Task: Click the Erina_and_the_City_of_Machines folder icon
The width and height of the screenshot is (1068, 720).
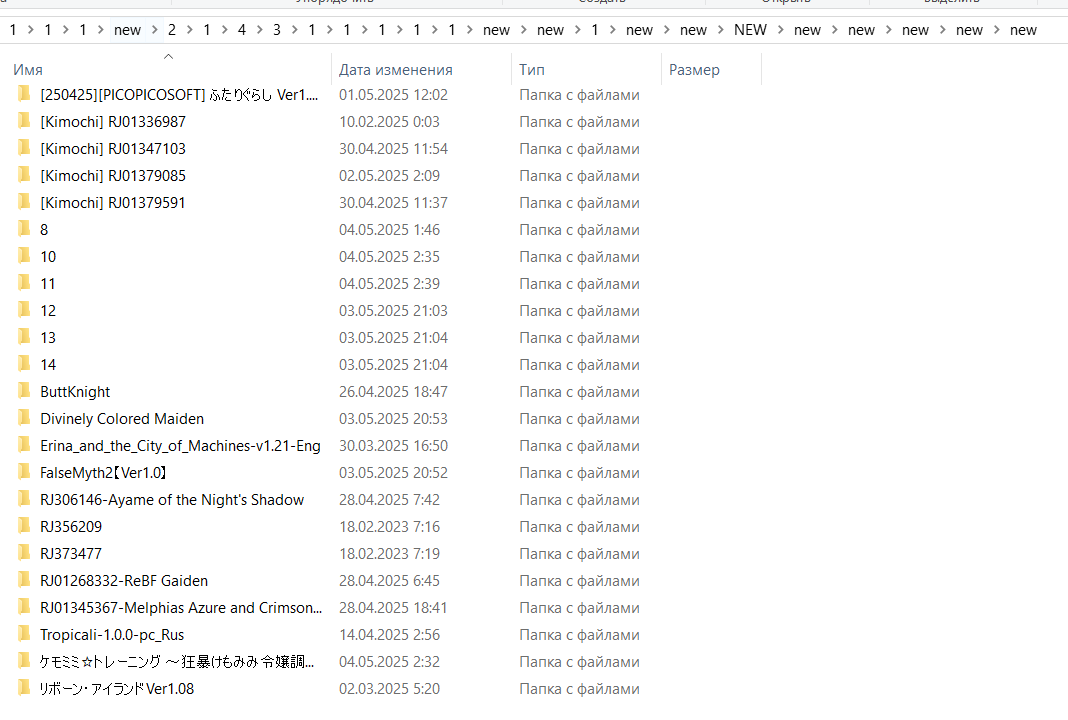Action: (x=24, y=445)
